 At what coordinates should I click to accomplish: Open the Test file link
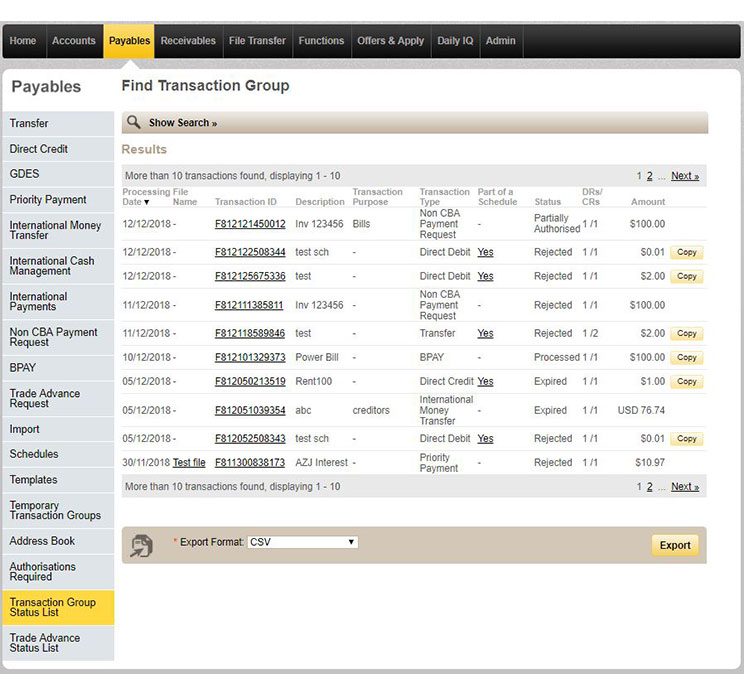pos(189,463)
